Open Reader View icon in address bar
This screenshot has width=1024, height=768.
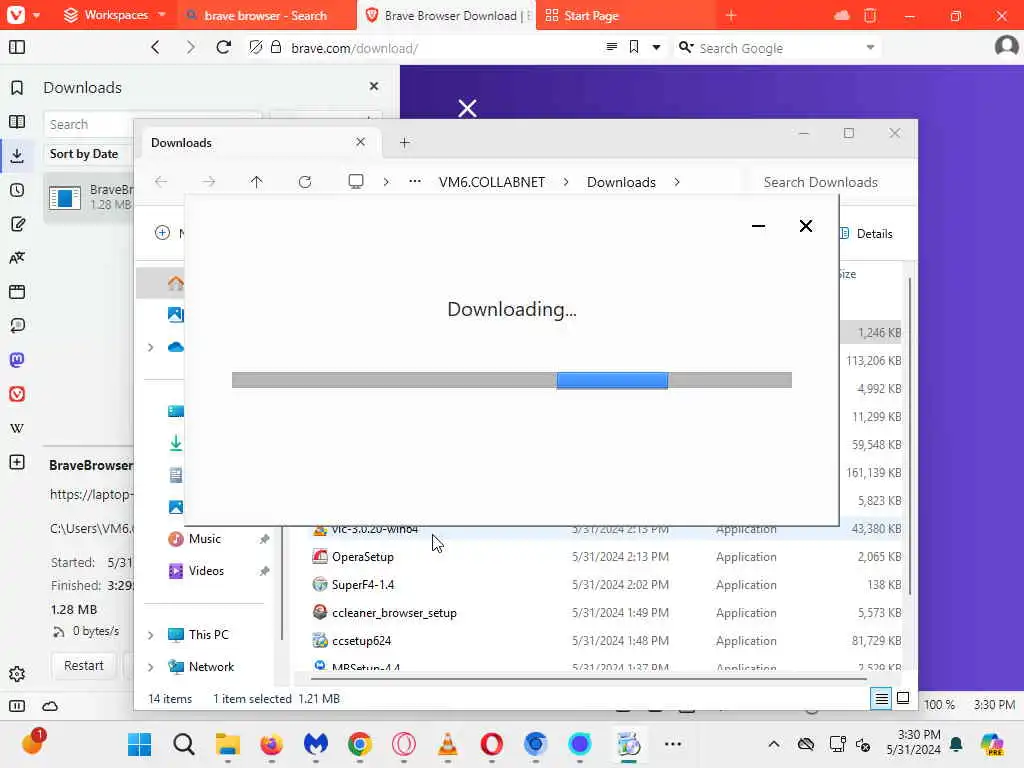(611, 47)
